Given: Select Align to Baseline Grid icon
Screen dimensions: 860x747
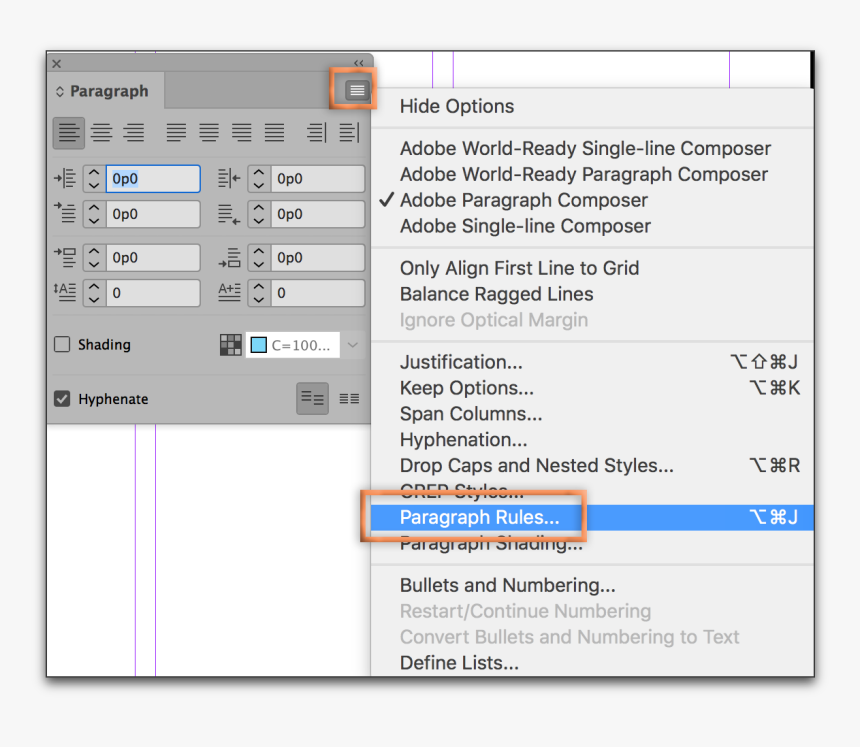Looking at the screenshot, I should tap(349, 399).
